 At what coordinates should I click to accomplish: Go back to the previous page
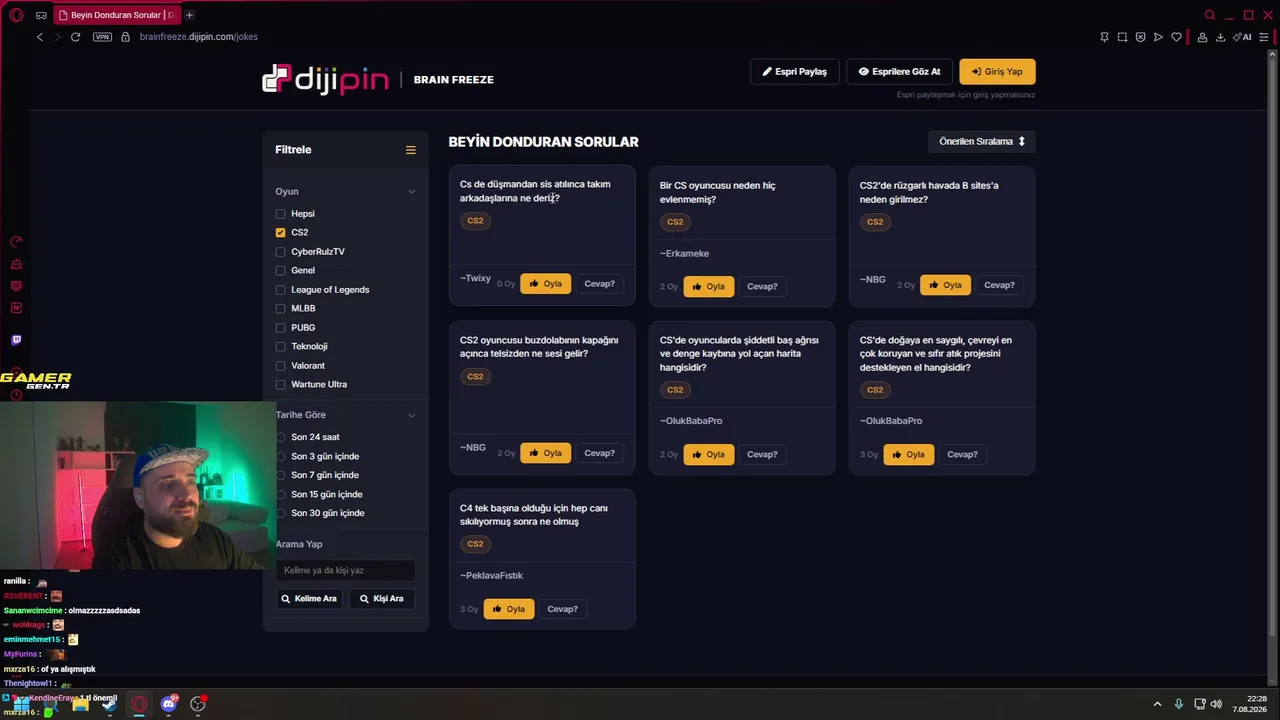(40, 37)
